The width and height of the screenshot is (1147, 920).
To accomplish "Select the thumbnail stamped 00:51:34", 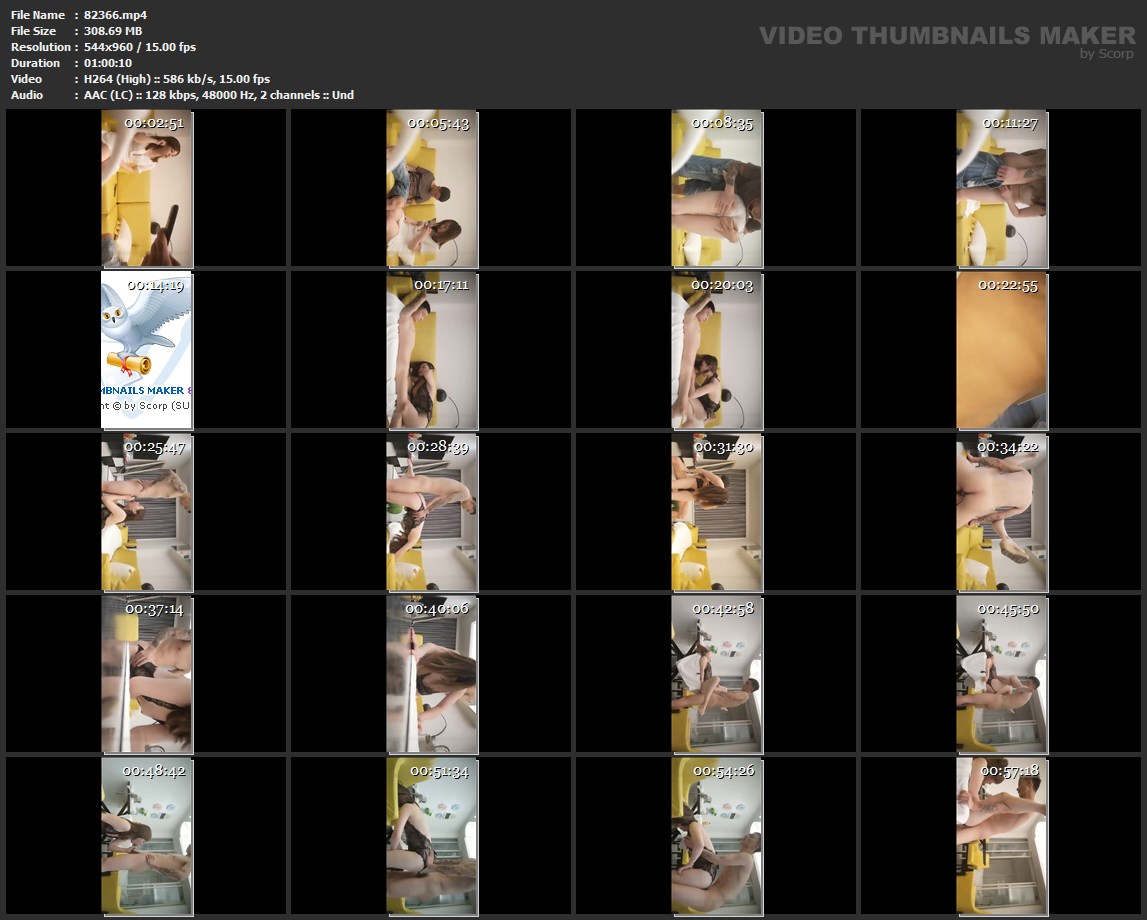I will [432, 837].
